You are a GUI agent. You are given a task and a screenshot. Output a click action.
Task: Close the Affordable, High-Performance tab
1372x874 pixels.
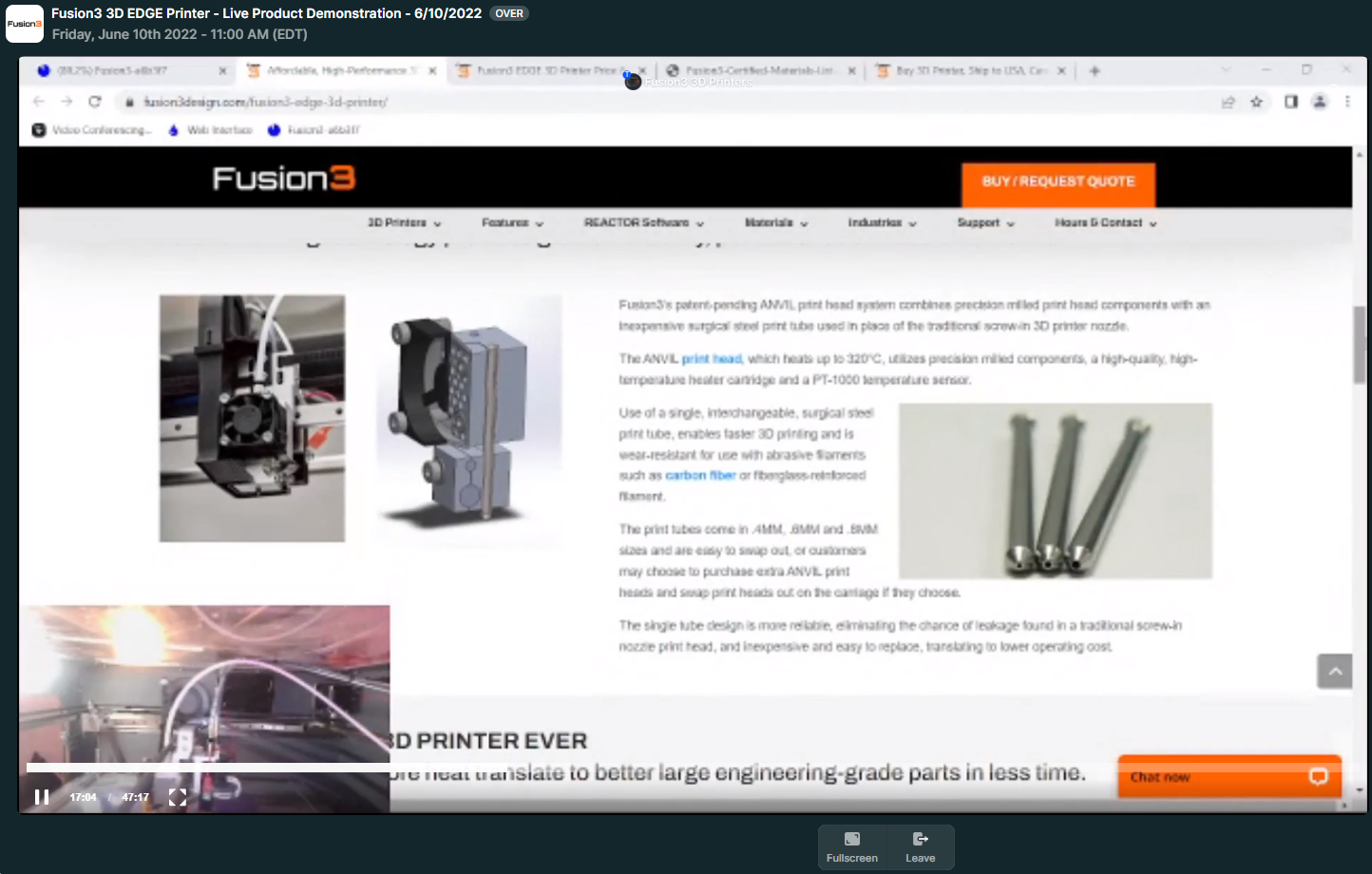click(432, 70)
